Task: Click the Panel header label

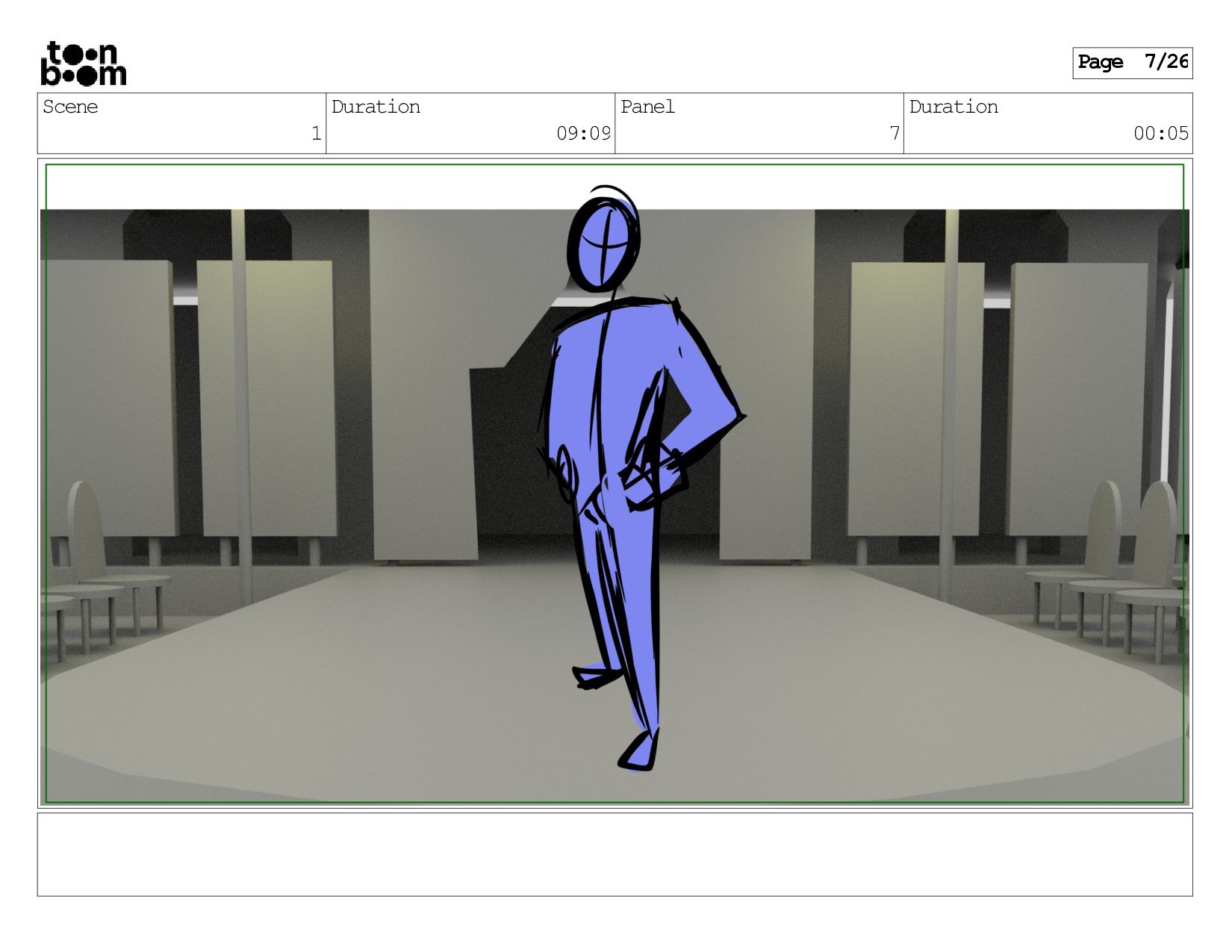Action: point(647,107)
